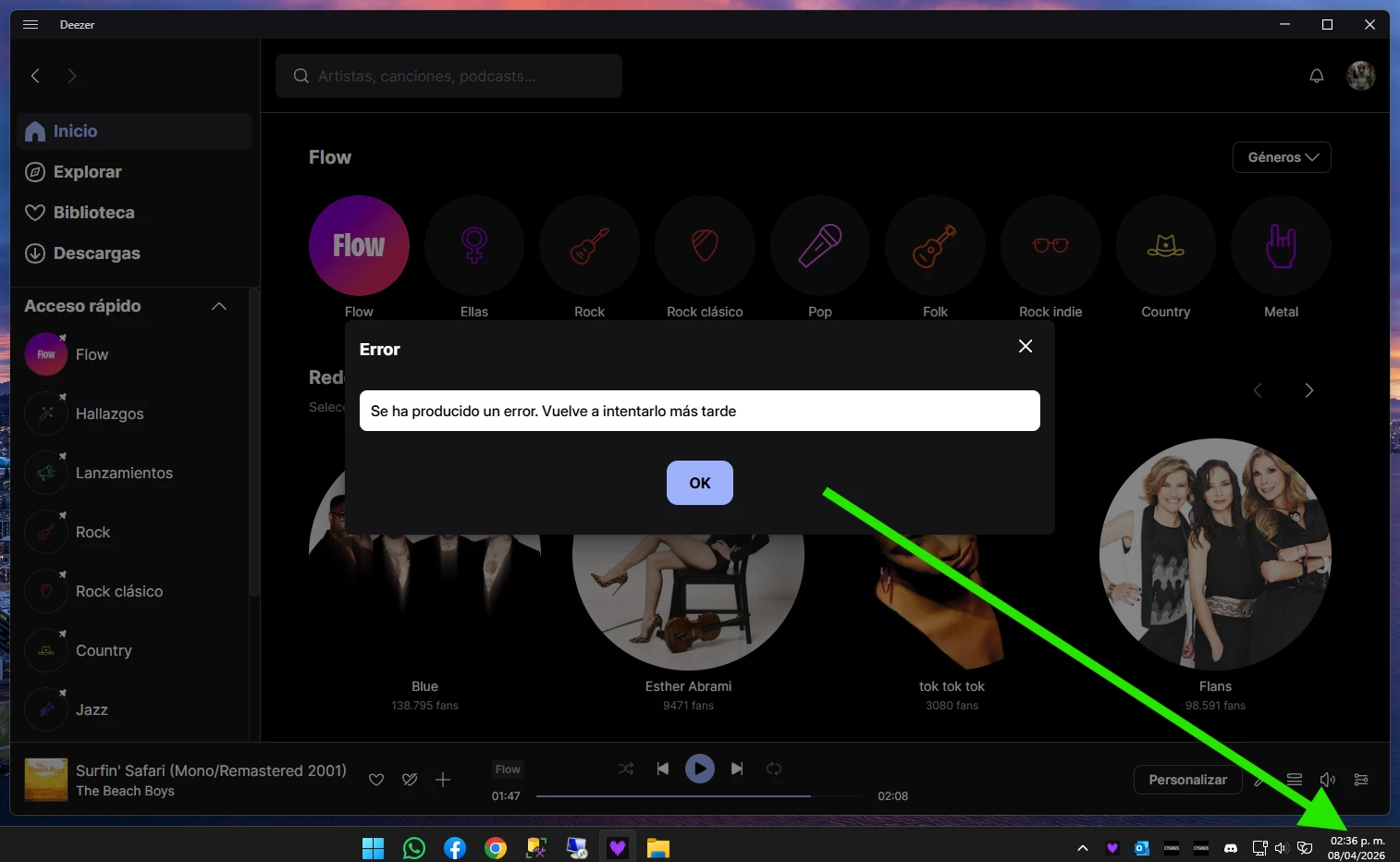Image resolution: width=1400 pixels, height=862 pixels.
Task: Open the Surfin' Safari track title
Action: click(211, 770)
